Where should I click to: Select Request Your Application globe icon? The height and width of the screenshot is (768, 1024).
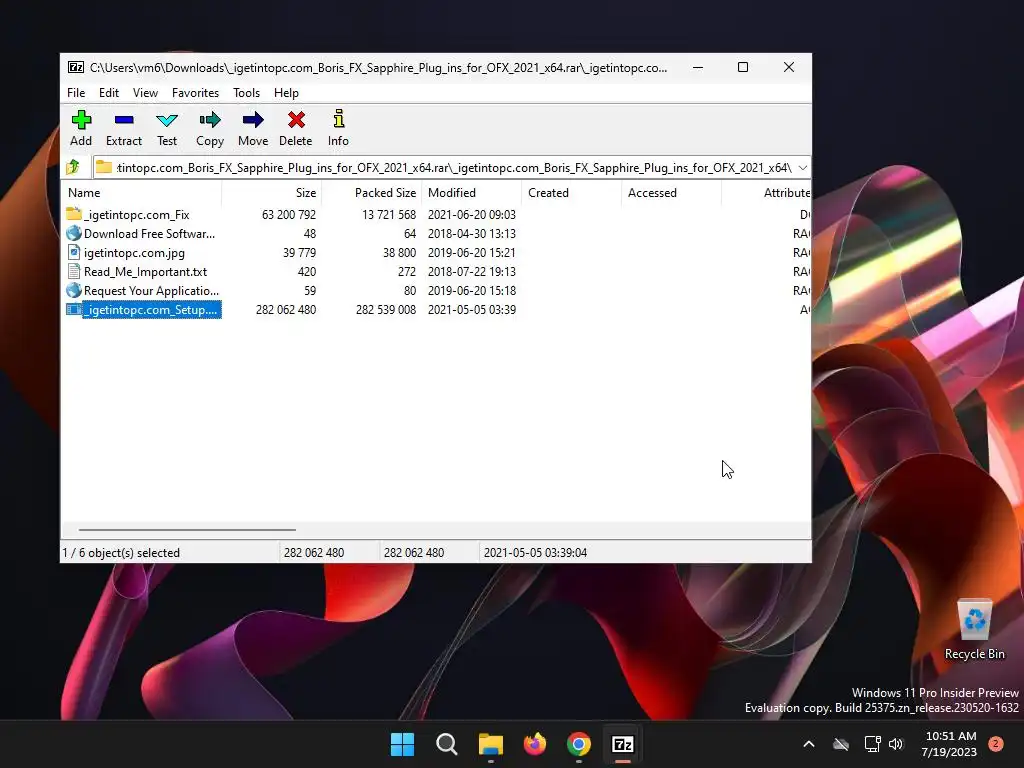click(74, 290)
